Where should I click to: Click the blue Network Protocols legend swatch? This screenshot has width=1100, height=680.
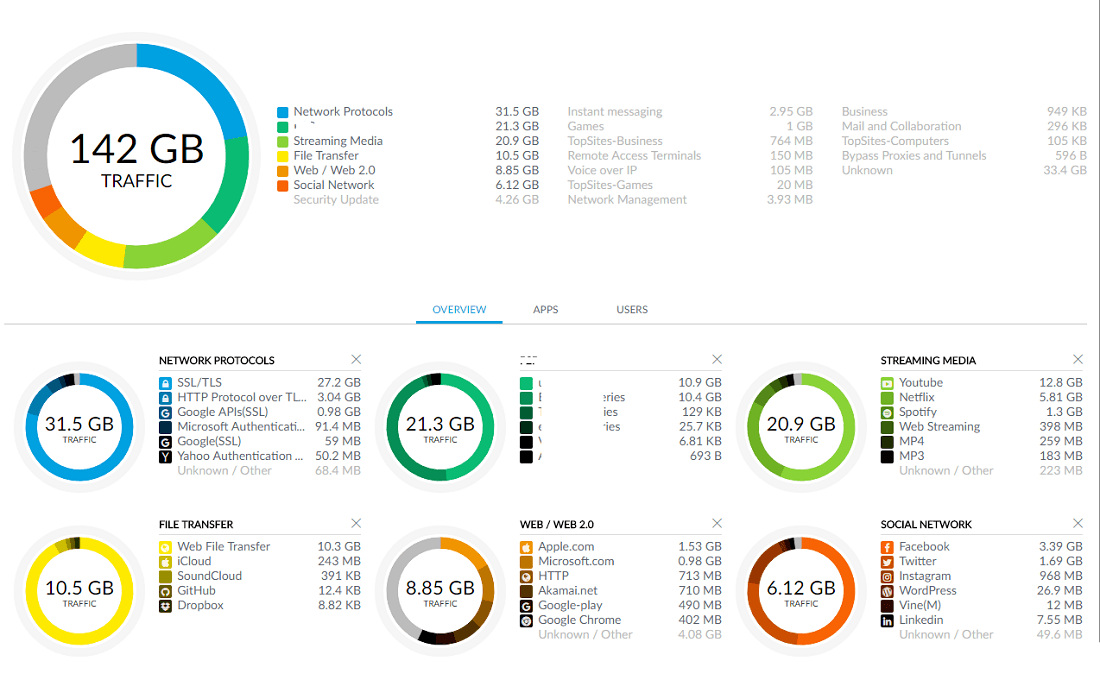click(283, 112)
